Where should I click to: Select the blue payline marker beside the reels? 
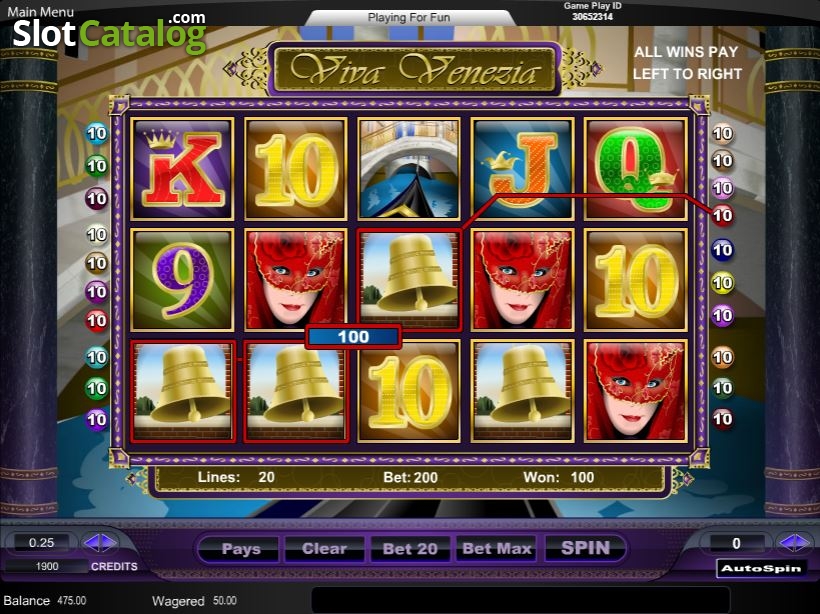[722, 250]
